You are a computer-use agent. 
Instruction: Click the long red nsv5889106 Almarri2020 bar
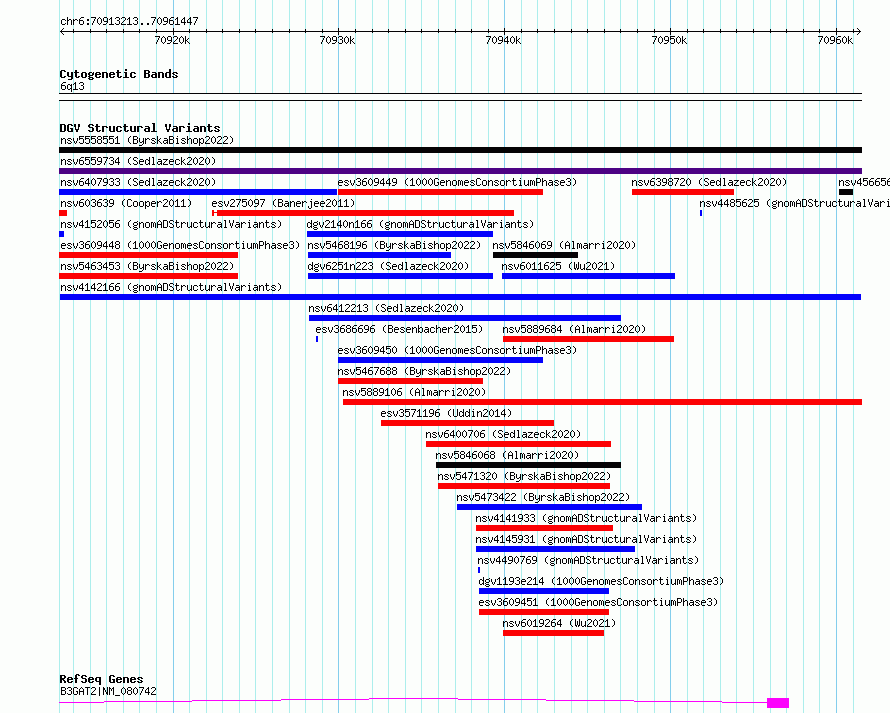pyautogui.click(x=602, y=402)
